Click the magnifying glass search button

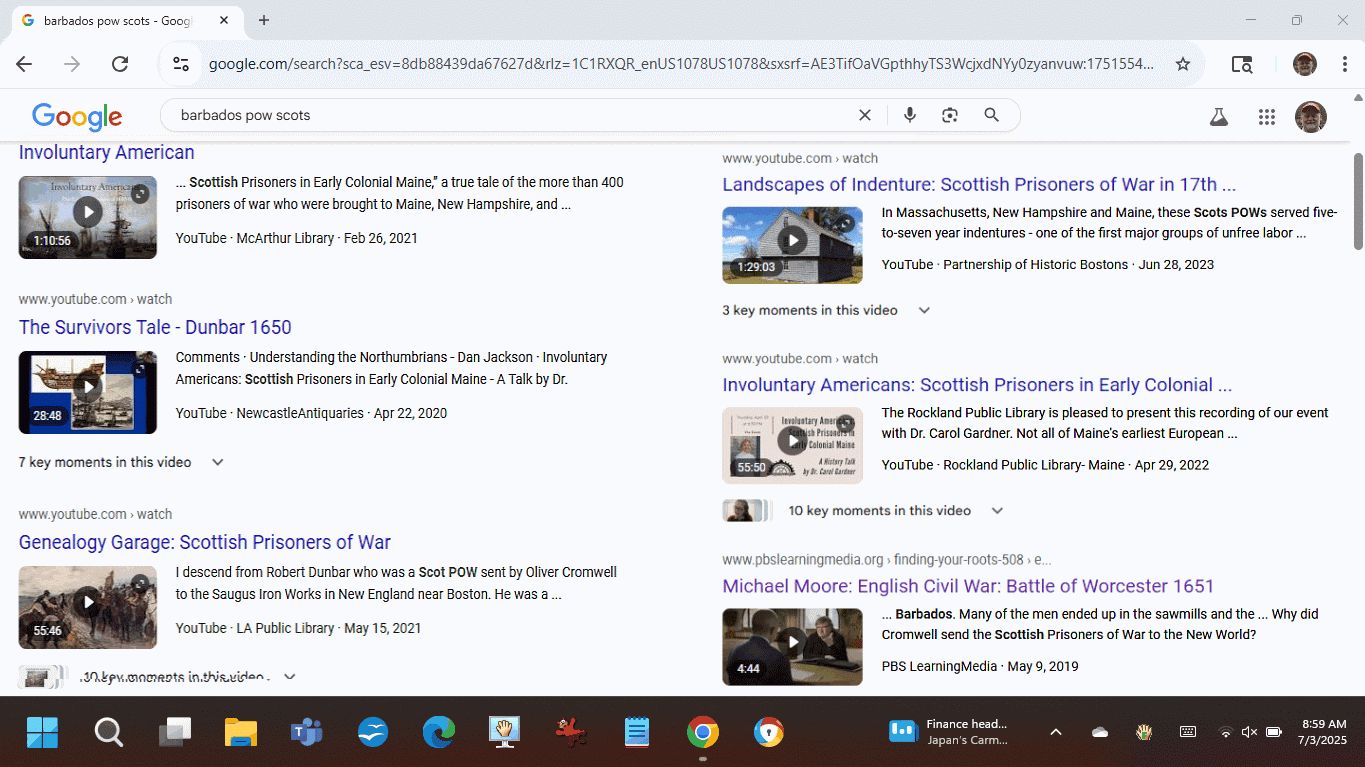point(991,115)
